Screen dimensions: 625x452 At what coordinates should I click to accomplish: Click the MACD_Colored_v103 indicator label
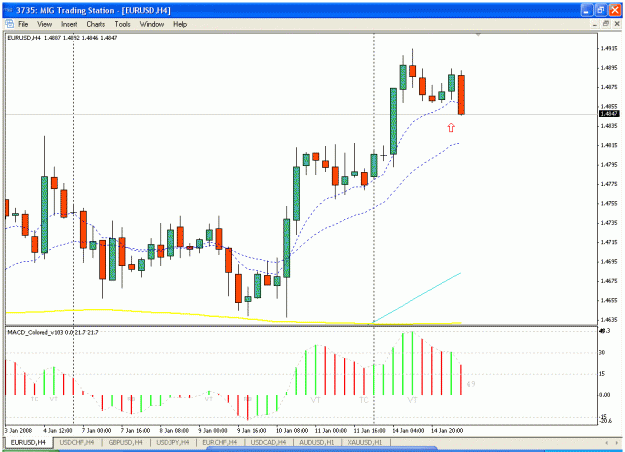(x=53, y=332)
